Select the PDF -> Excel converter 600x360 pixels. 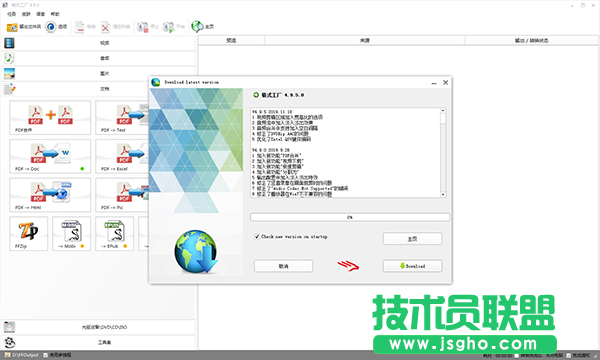tap(122, 156)
